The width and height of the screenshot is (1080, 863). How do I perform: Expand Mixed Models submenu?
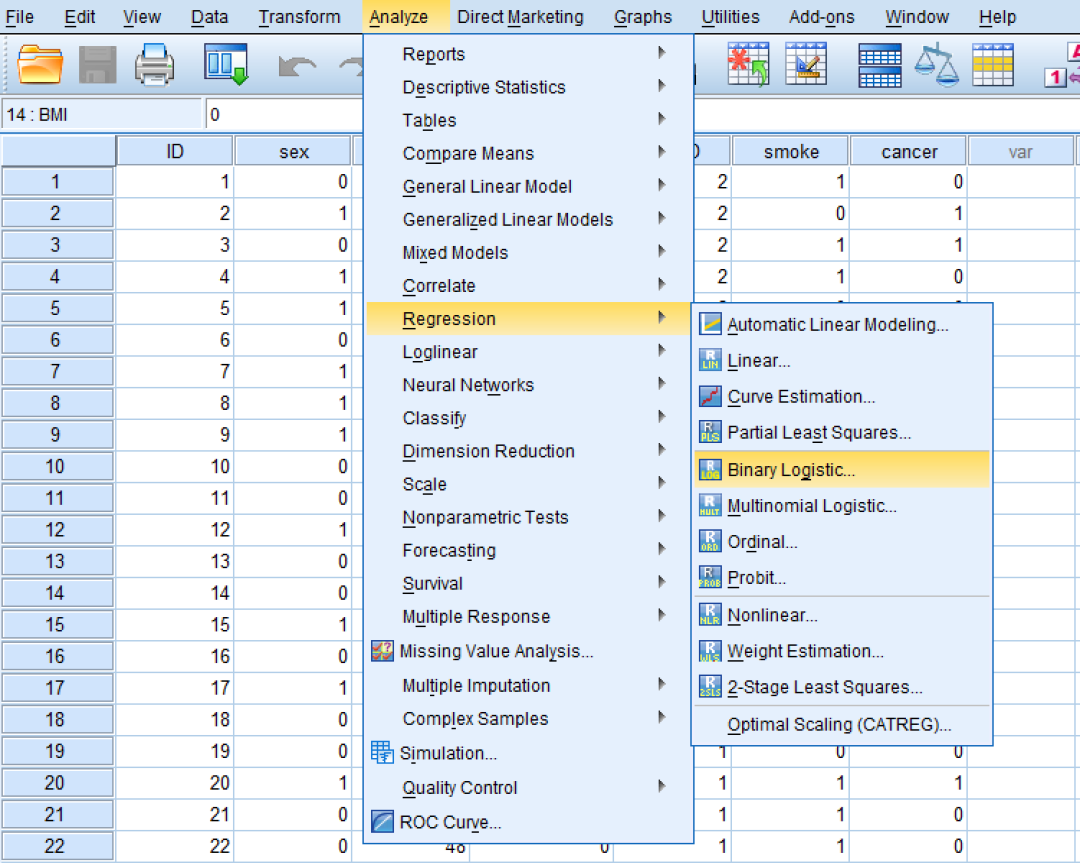click(x=528, y=252)
